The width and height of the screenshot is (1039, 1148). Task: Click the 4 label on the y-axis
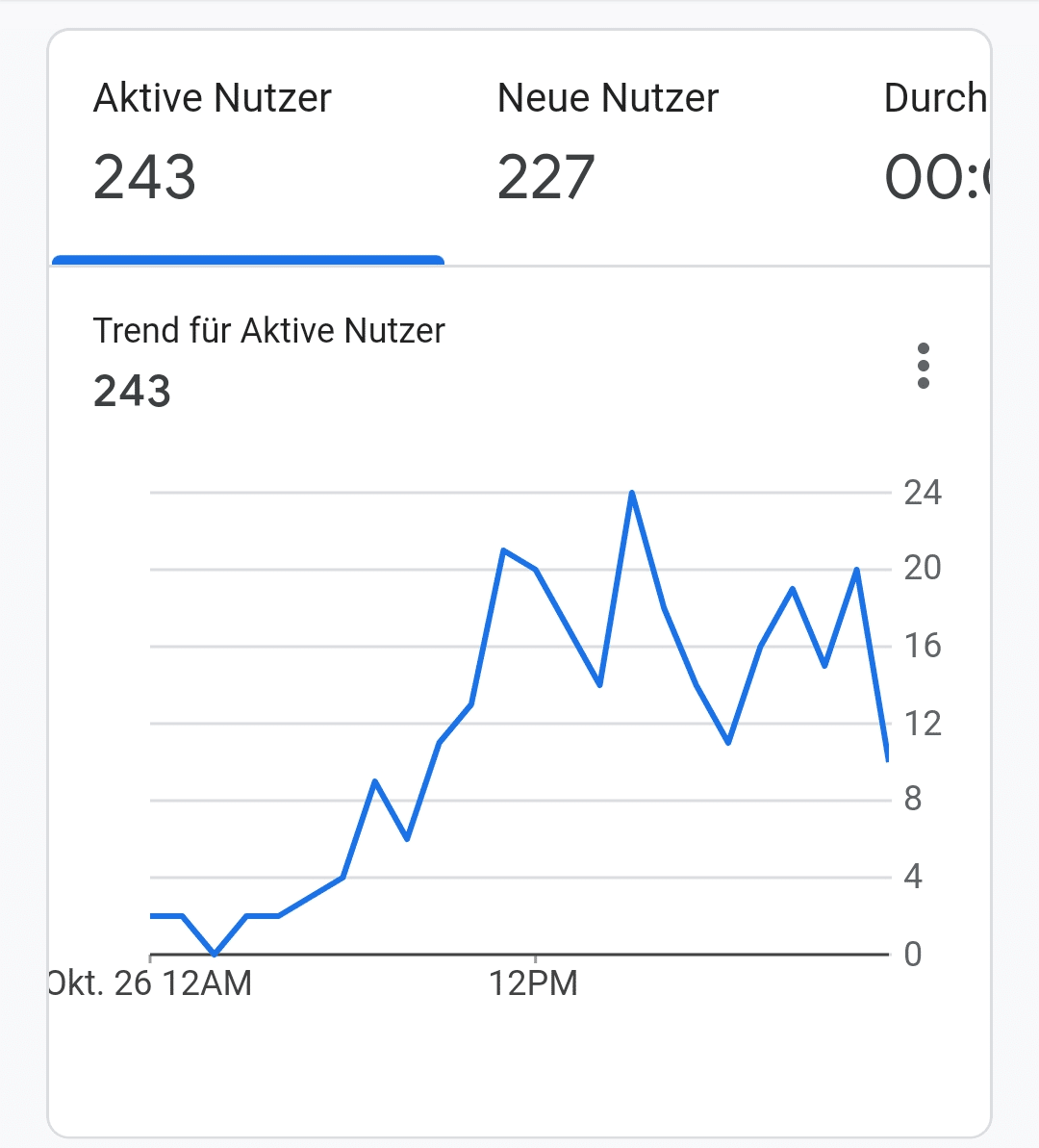click(913, 877)
